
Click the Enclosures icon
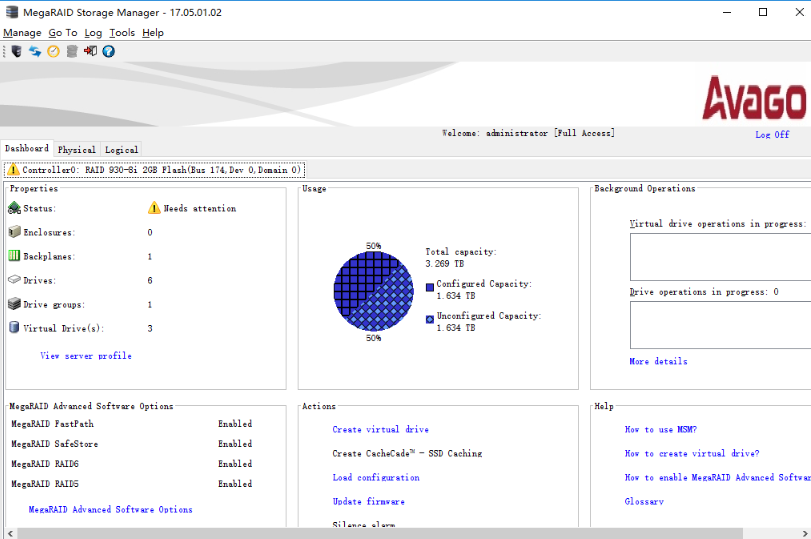tap(14, 232)
